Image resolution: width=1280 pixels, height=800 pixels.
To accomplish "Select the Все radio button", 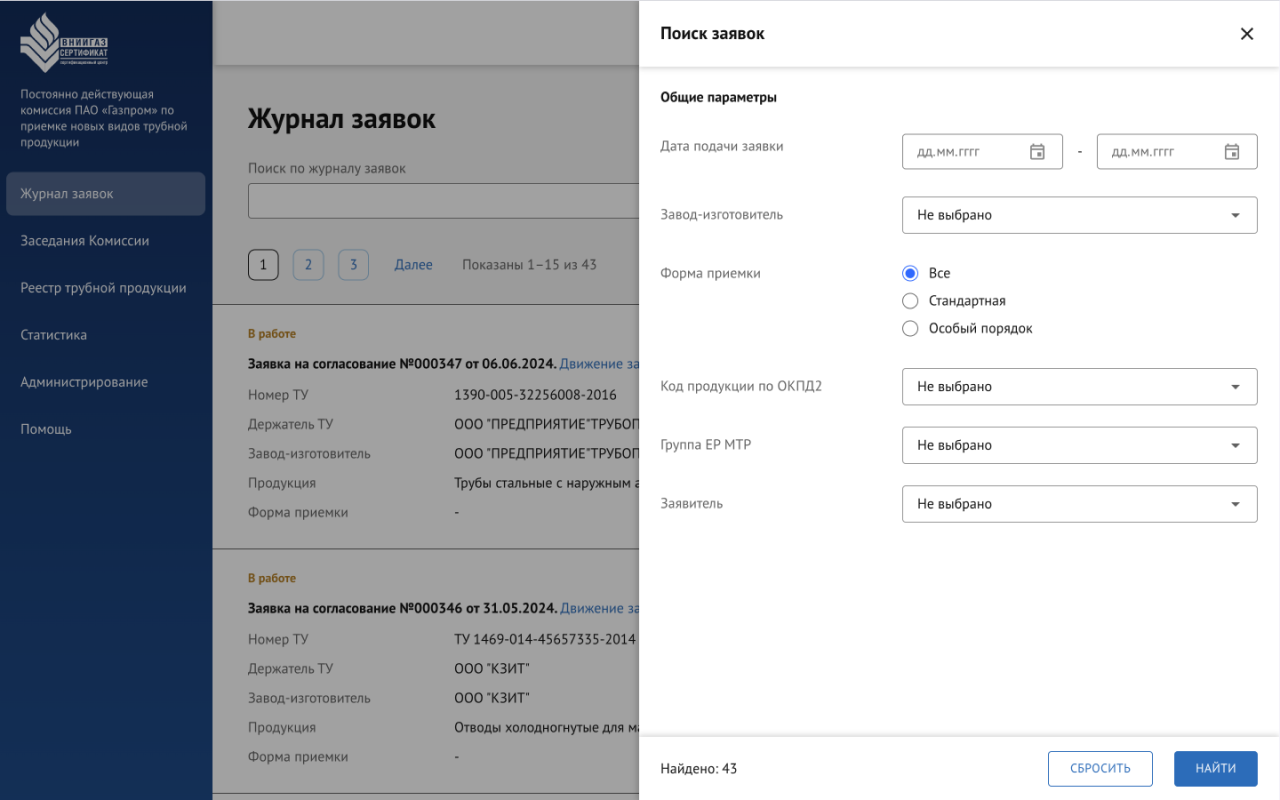I will [910, 273].
